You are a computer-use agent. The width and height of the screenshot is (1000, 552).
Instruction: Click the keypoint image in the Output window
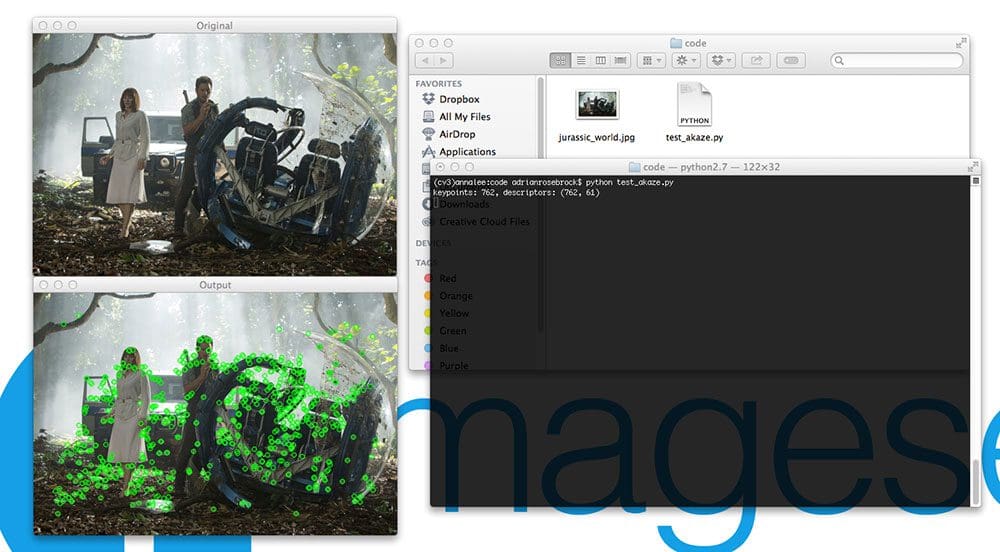pyautogui.click(x=215, y=414)
